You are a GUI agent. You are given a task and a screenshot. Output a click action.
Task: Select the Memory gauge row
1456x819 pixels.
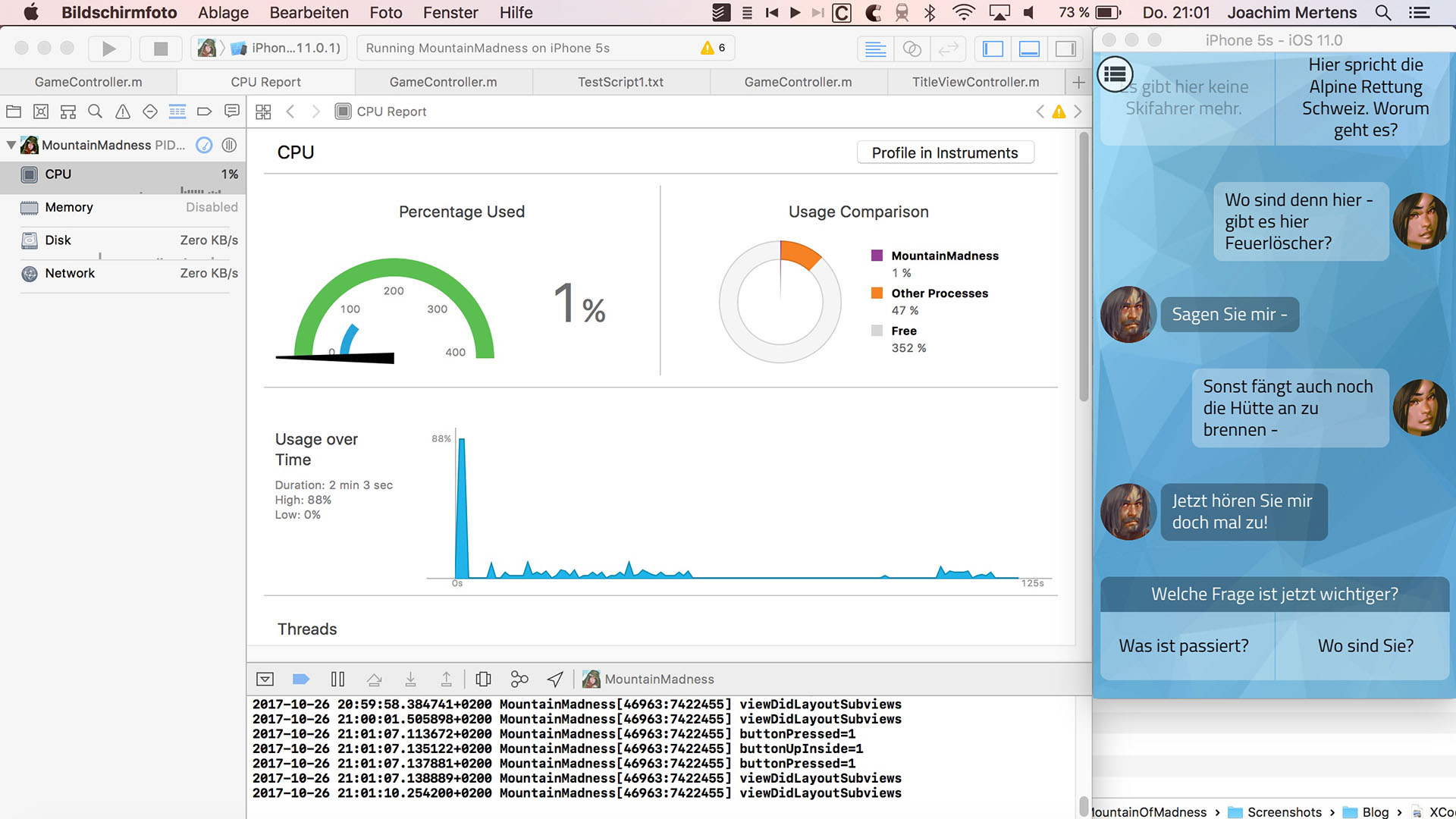(x=123, y=208)
